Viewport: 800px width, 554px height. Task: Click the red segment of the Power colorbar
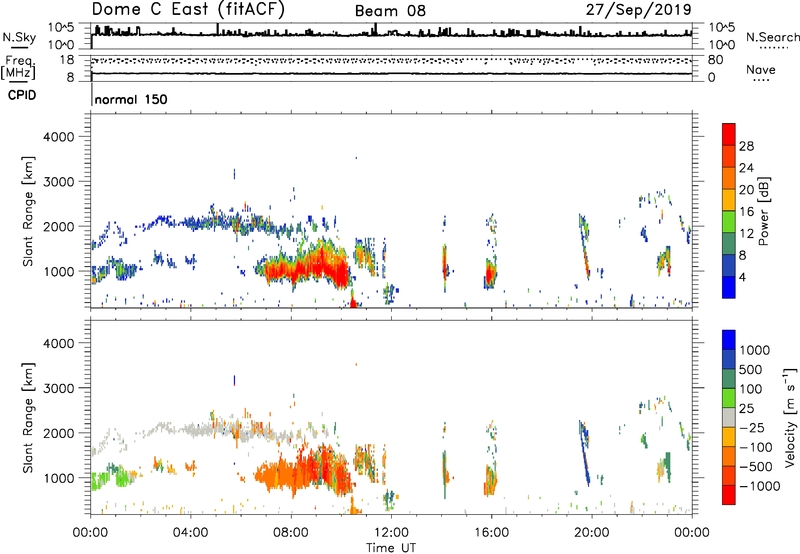tap(729, 134)
